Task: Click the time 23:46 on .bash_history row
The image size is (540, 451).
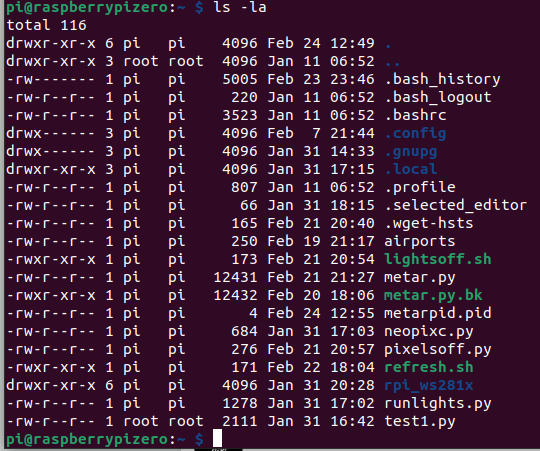Action: click(x=352, y=80)
